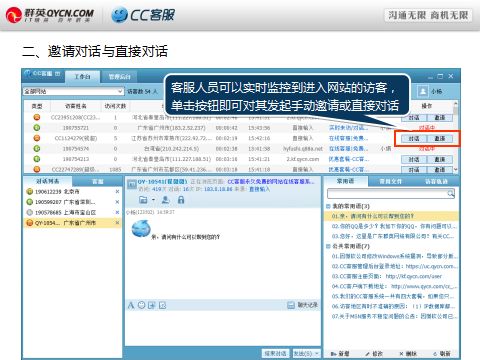This screenshot has height=360, width=480.
Task: Click the padlock icon in chat header
Action: point(181,200)
